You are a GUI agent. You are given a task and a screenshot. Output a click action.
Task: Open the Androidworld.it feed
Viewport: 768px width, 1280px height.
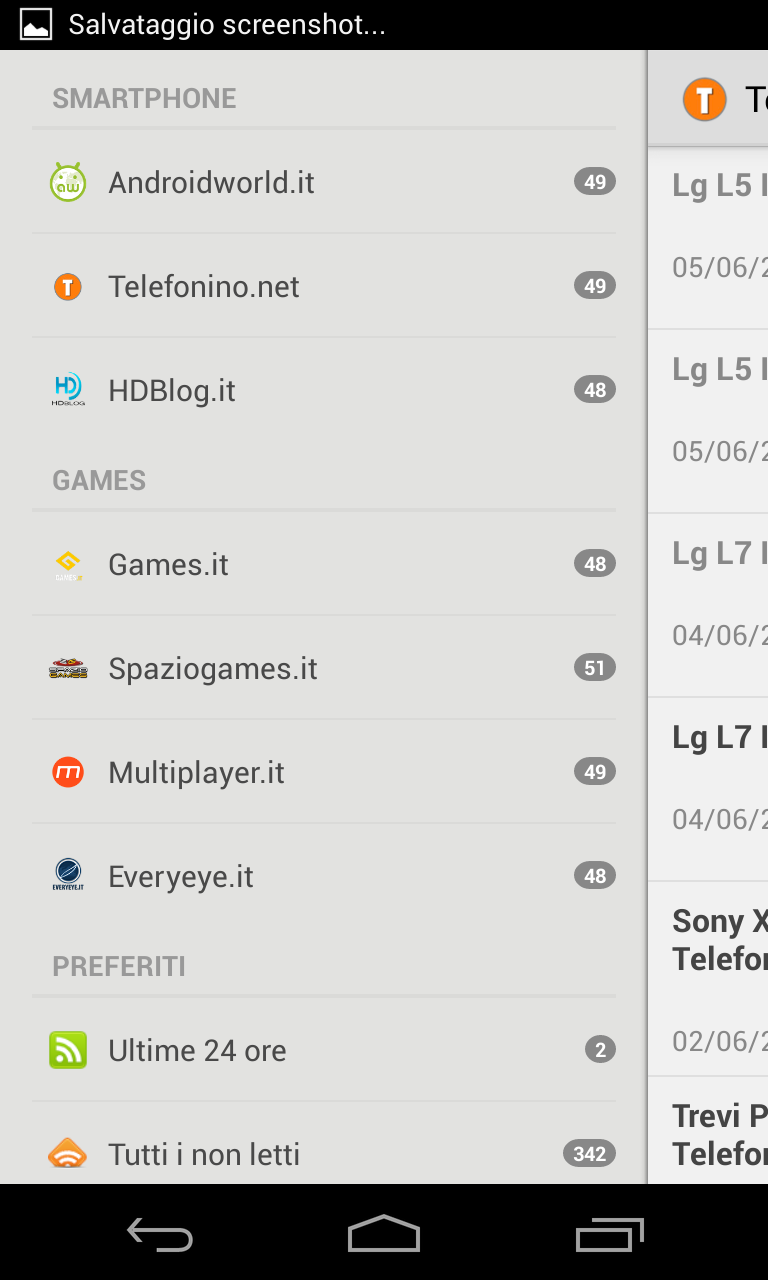coord(324,182)
